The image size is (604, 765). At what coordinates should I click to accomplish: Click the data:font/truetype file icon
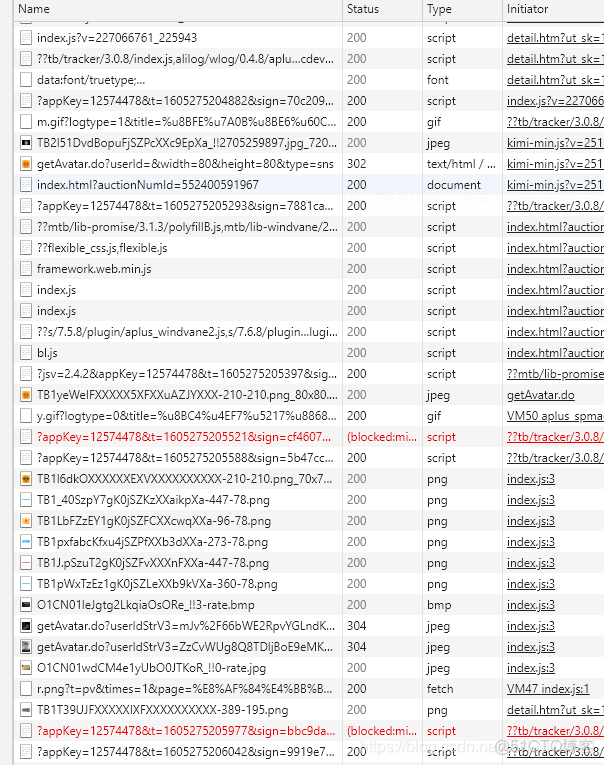pyautogui.click(x=26, y=80)
